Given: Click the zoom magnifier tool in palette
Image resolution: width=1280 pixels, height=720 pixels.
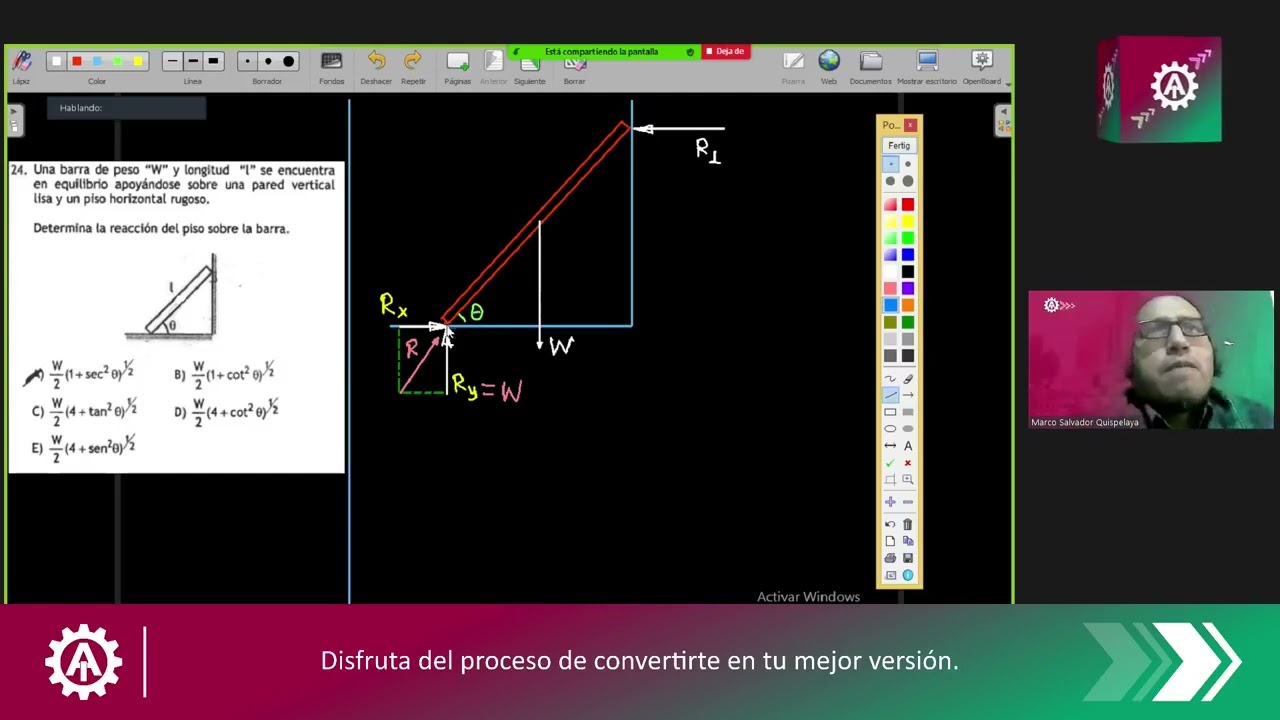Looking at the screenshot, I should [x=908, y=479].
